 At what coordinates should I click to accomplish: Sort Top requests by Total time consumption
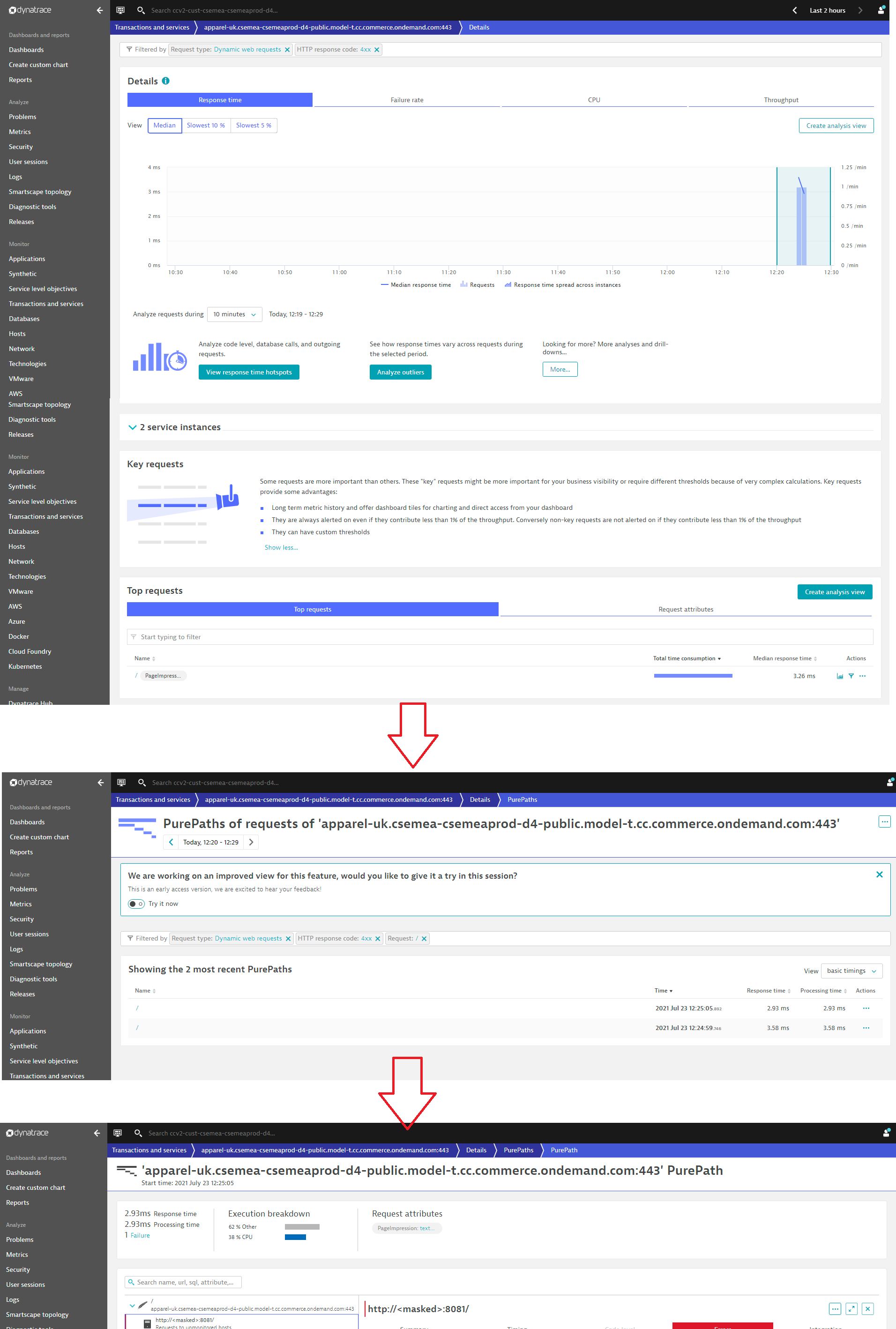pos(686,659)
